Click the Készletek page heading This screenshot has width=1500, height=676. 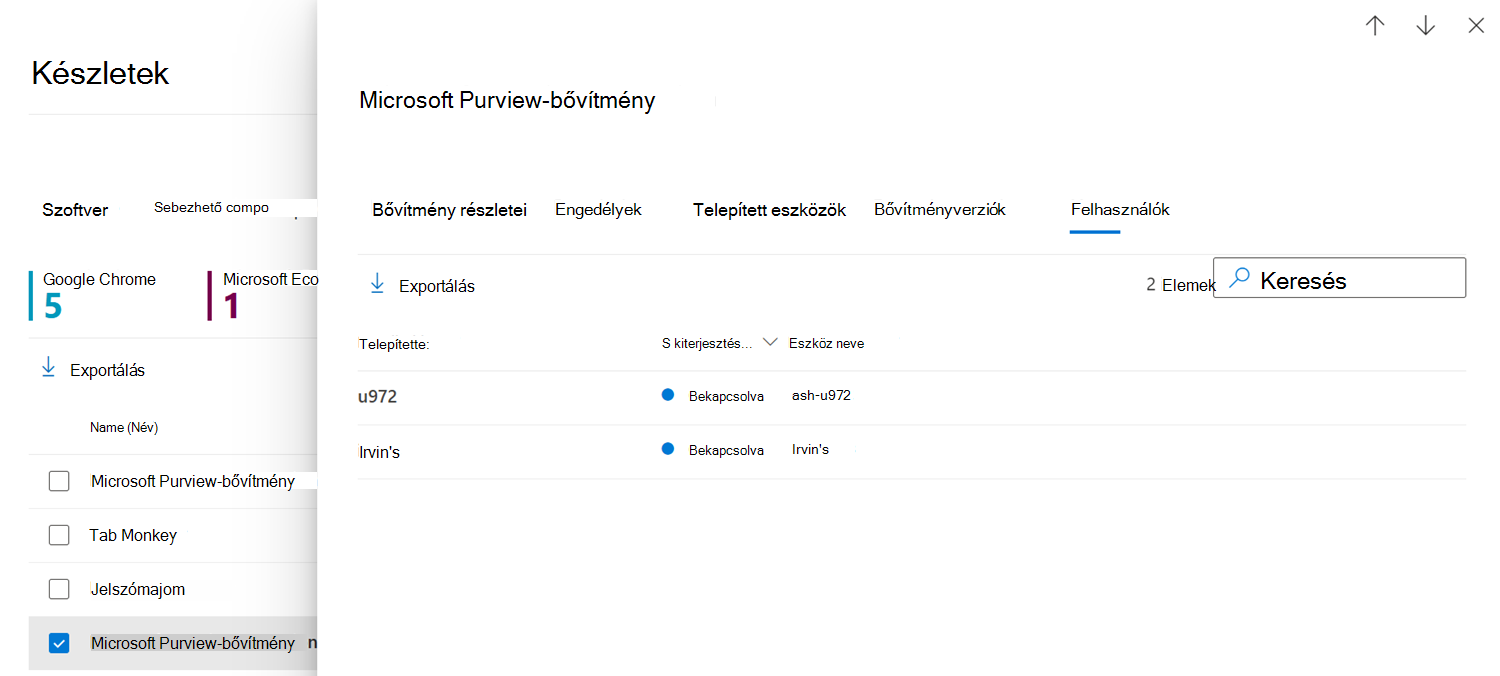[101, 73]
